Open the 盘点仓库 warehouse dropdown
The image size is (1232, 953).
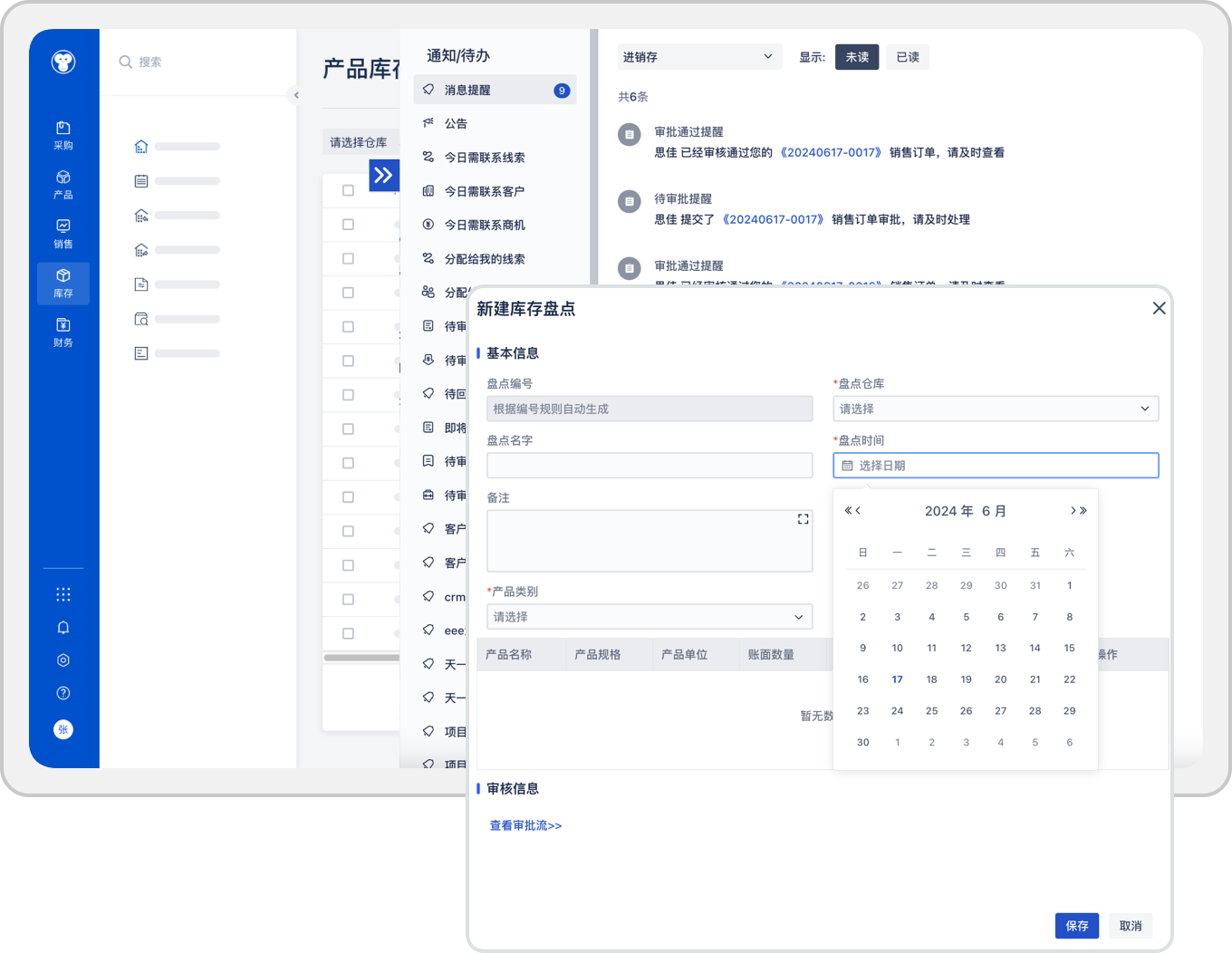click(x=995, y=409)
